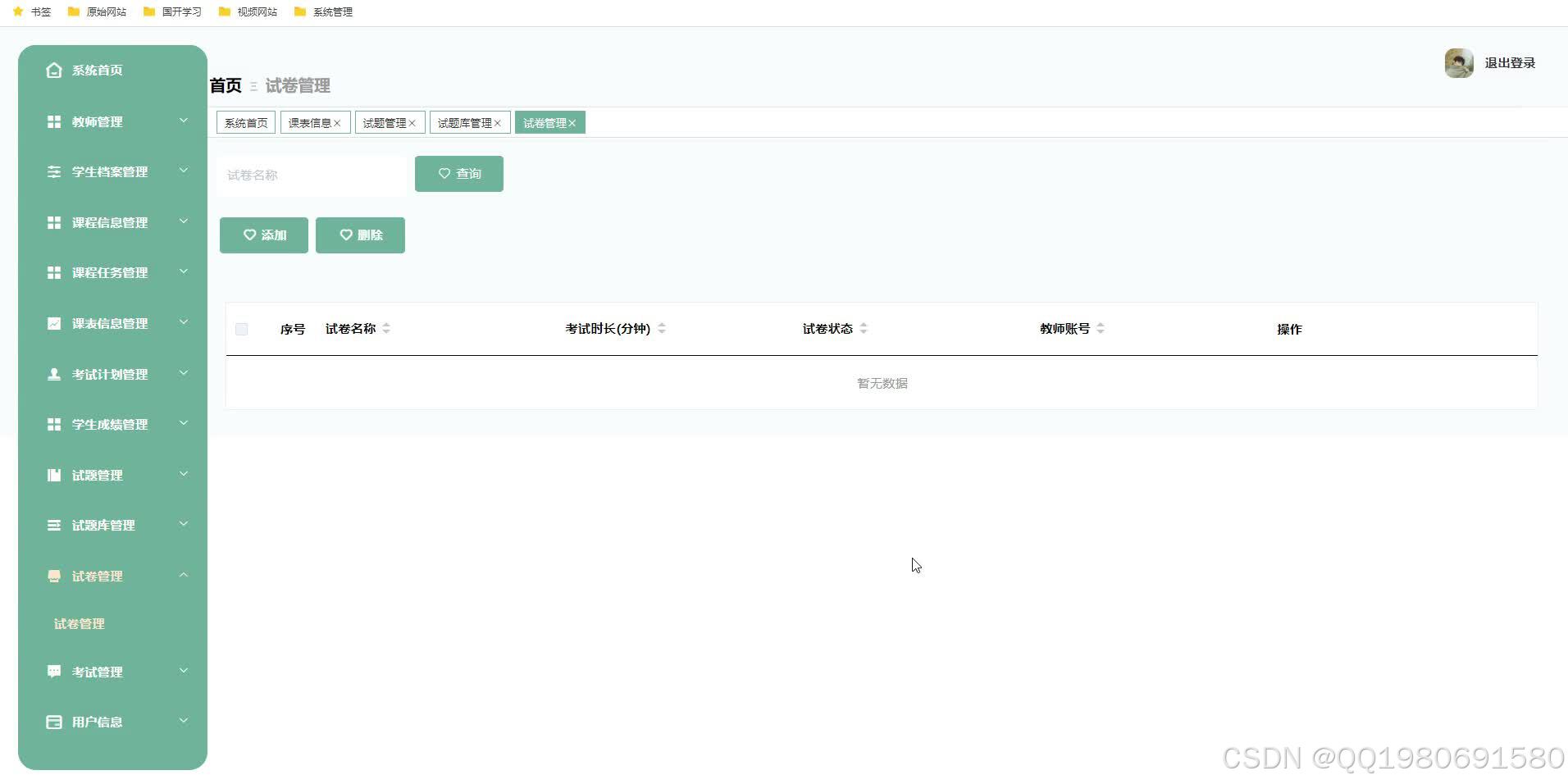Image resolution: width=1568 pixels, height=784 pixels.
Task: Click the user avatar picture
Action: point(1459,63)
